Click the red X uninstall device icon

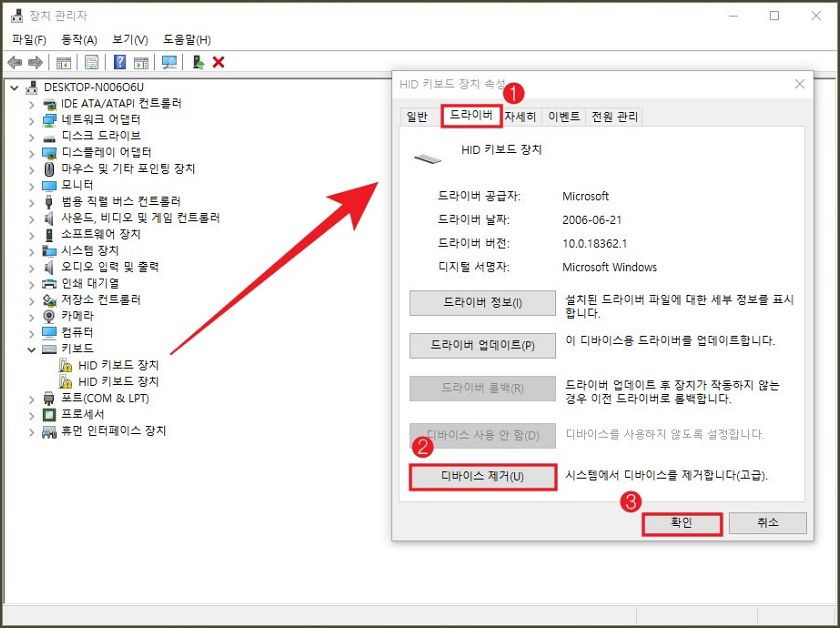click(x=218, y=62)
